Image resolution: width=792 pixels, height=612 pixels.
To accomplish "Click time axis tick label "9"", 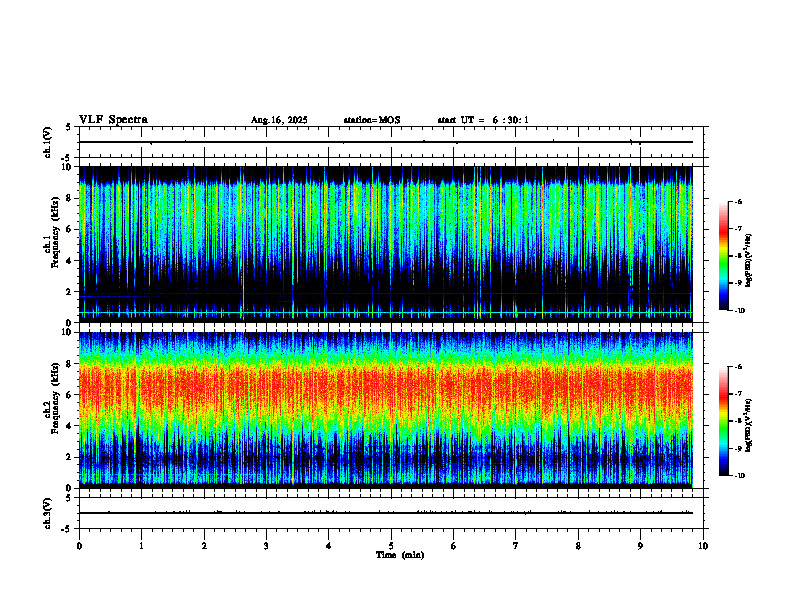I will 640,546.
